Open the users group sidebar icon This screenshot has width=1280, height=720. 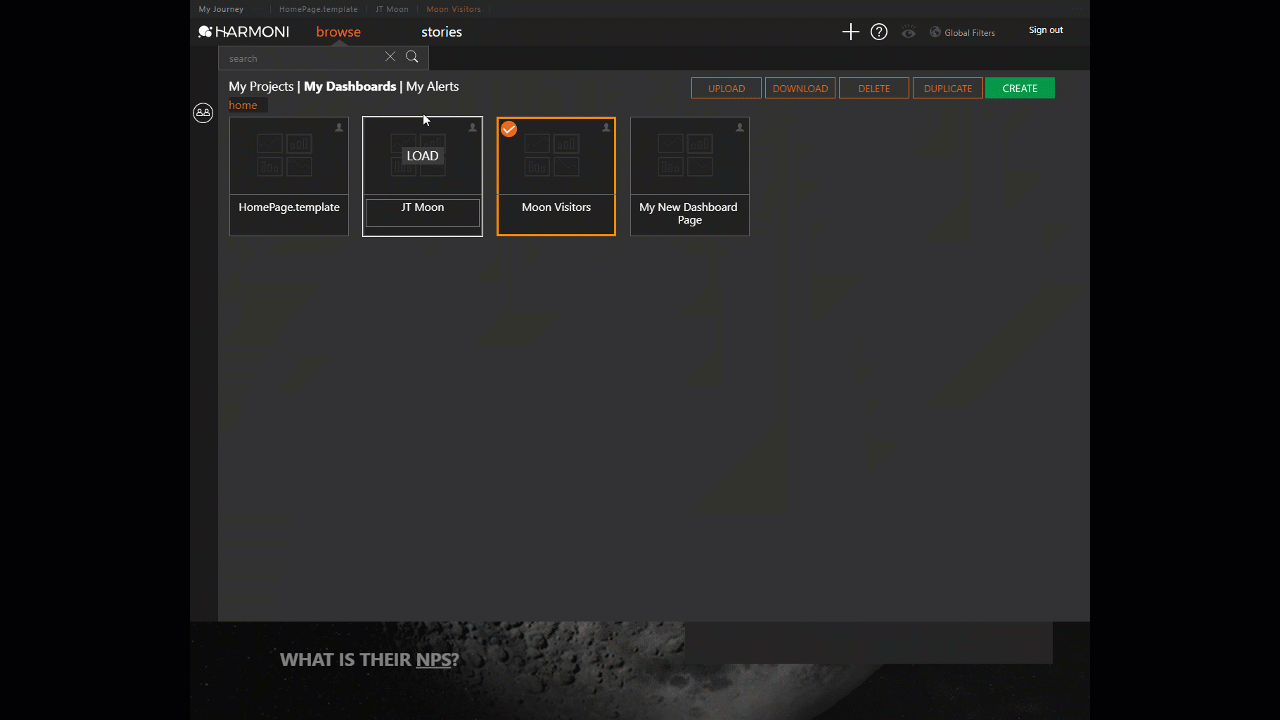coord(203,113)
